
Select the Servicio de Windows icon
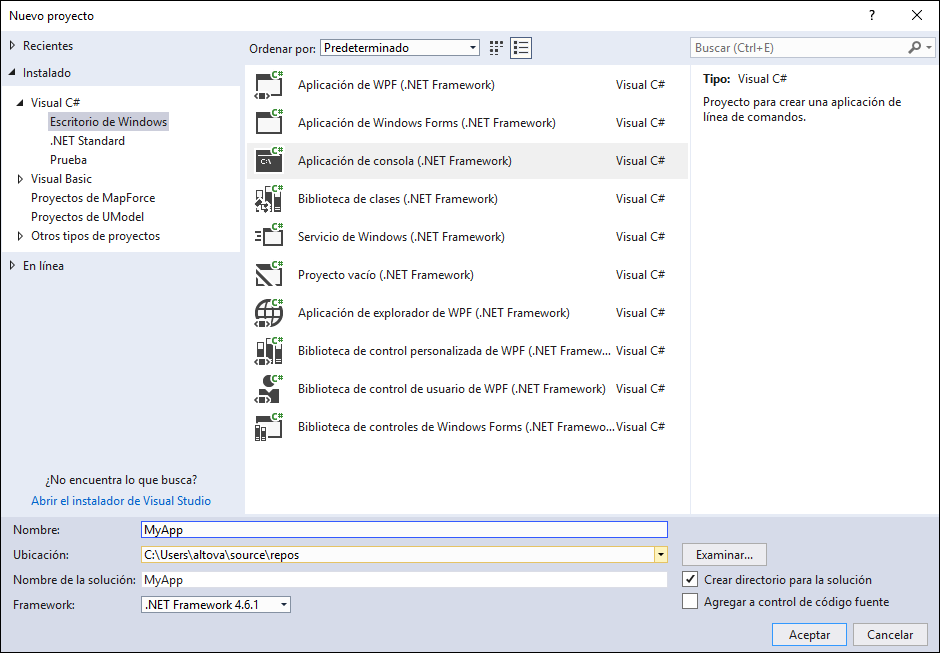point(269,237)
